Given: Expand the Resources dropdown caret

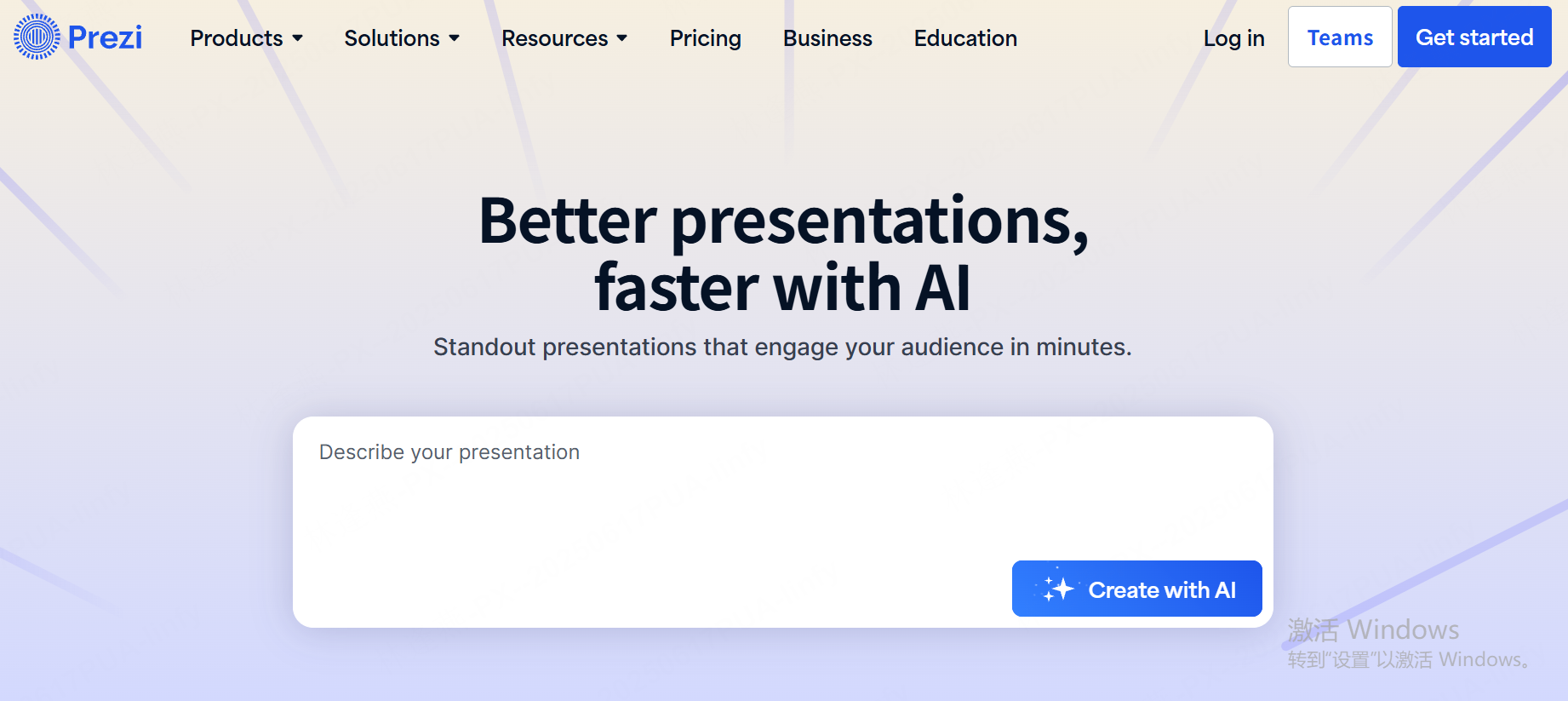Looking at the screenshot, I should pyautogui.click(x=621, y=38).
